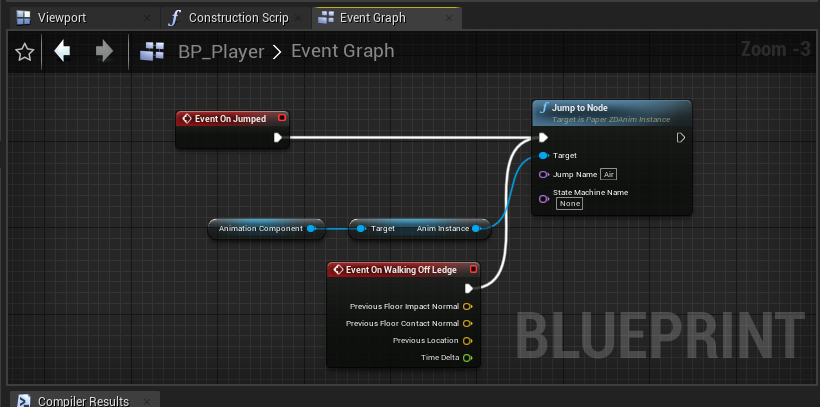
Task: Toggle the red delegate pin on Event On Jumped
Action: click(x=282, y=118)
